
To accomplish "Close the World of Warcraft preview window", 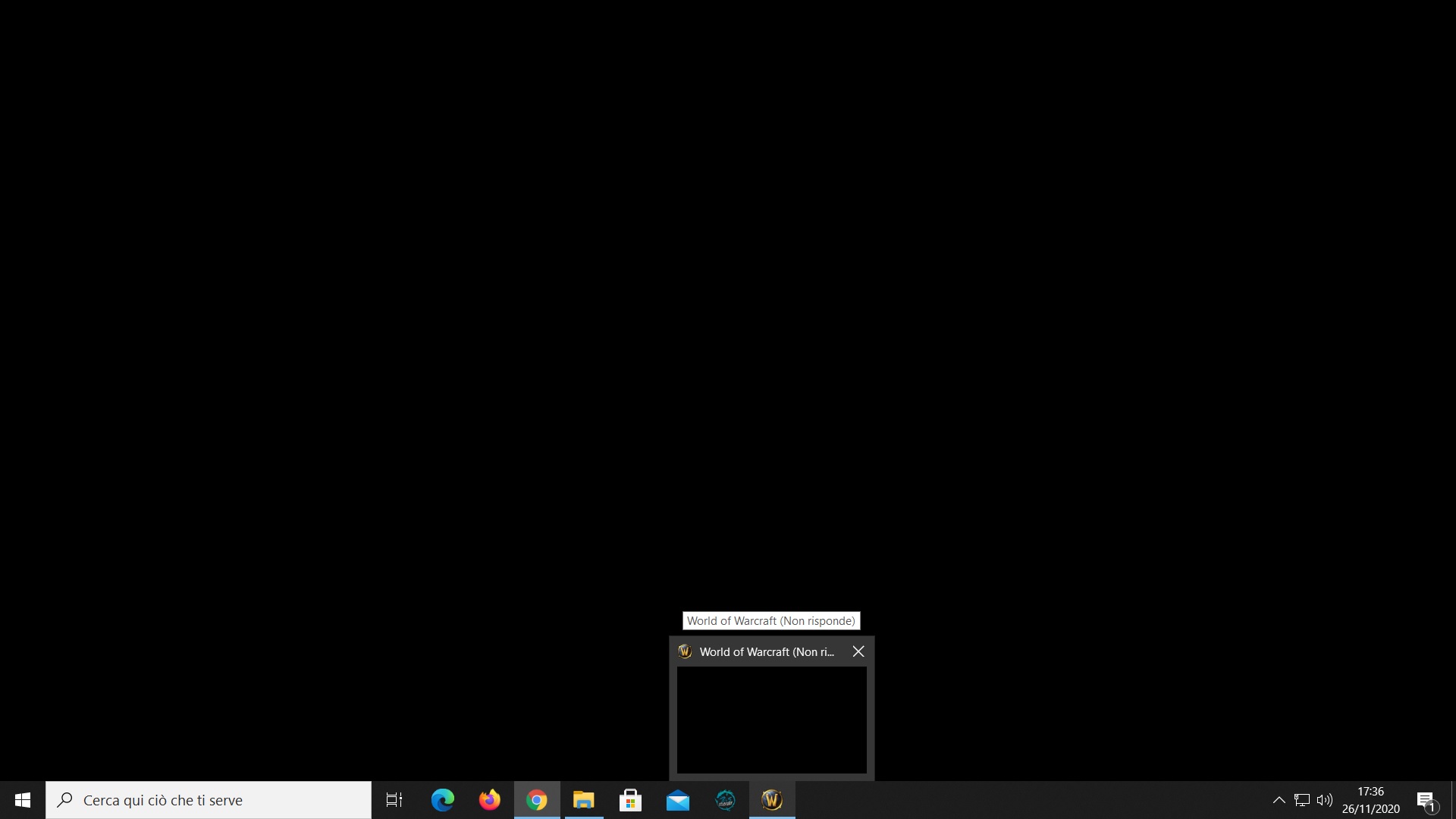I will pos(858,651).
